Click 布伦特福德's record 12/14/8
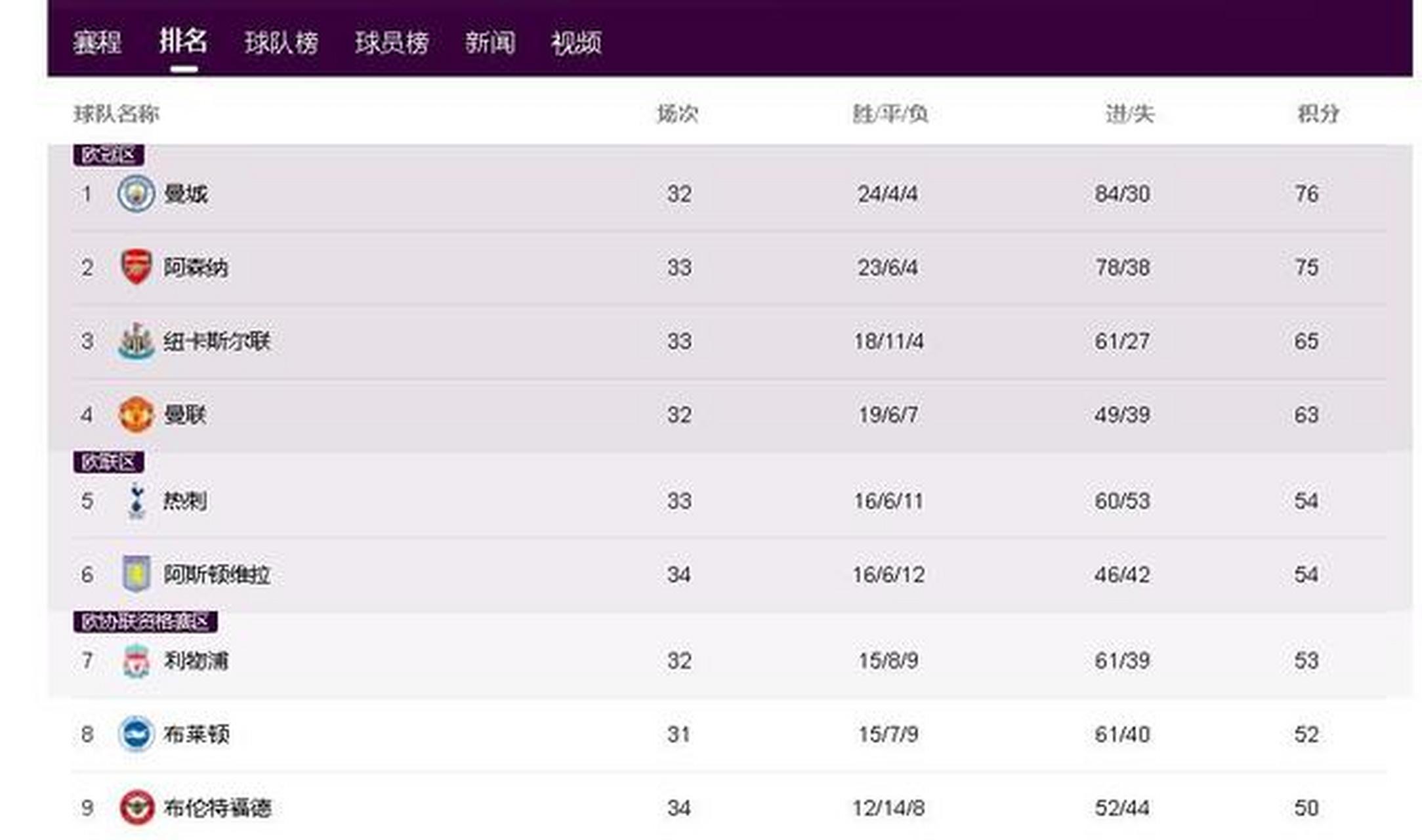This screenshot has height=840, width=1422. tap(889, 808)
